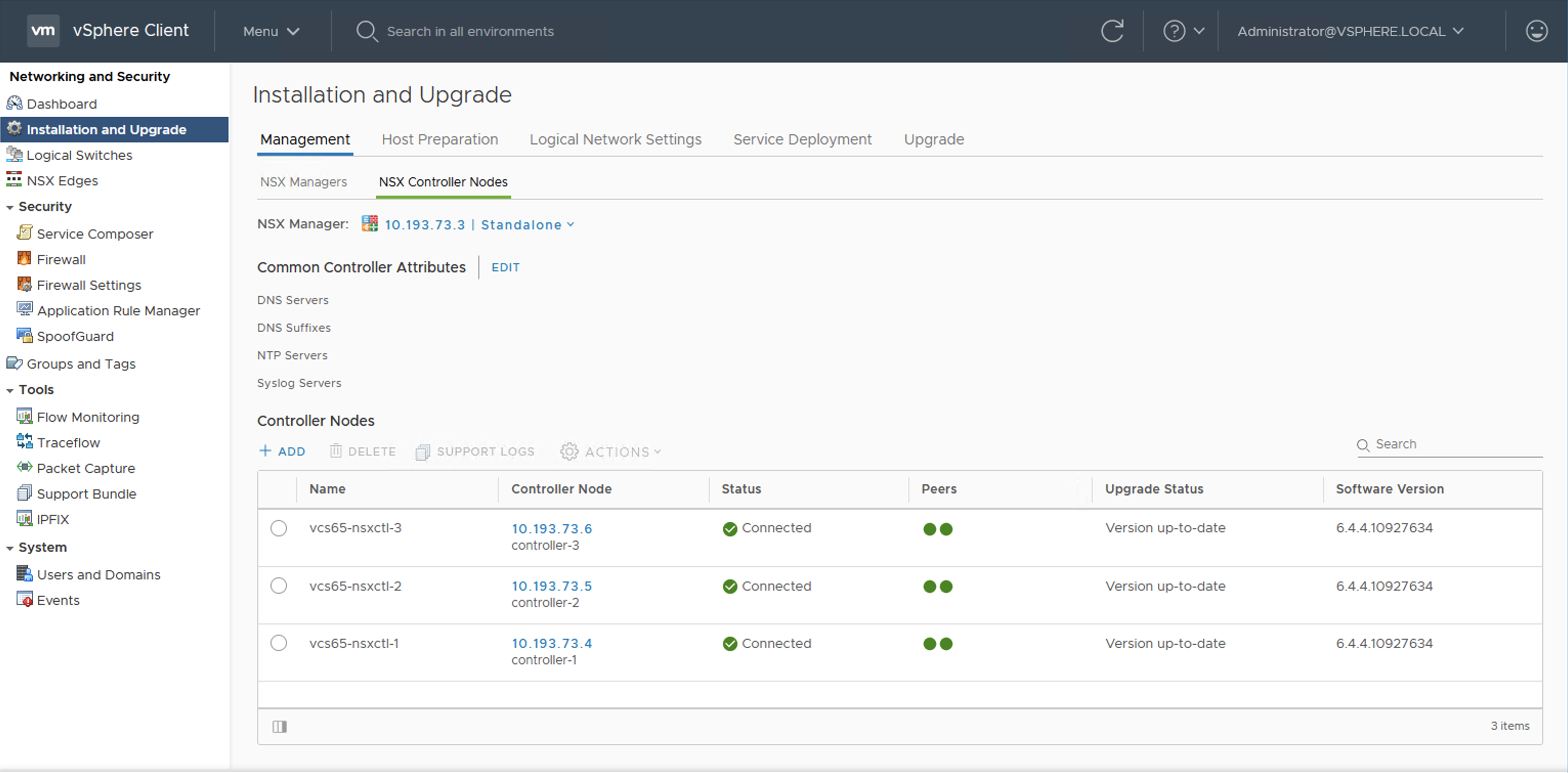Screen dimensions: 1568x773
Task: Click the smiley feedback icon
Action: [1536, 31]
